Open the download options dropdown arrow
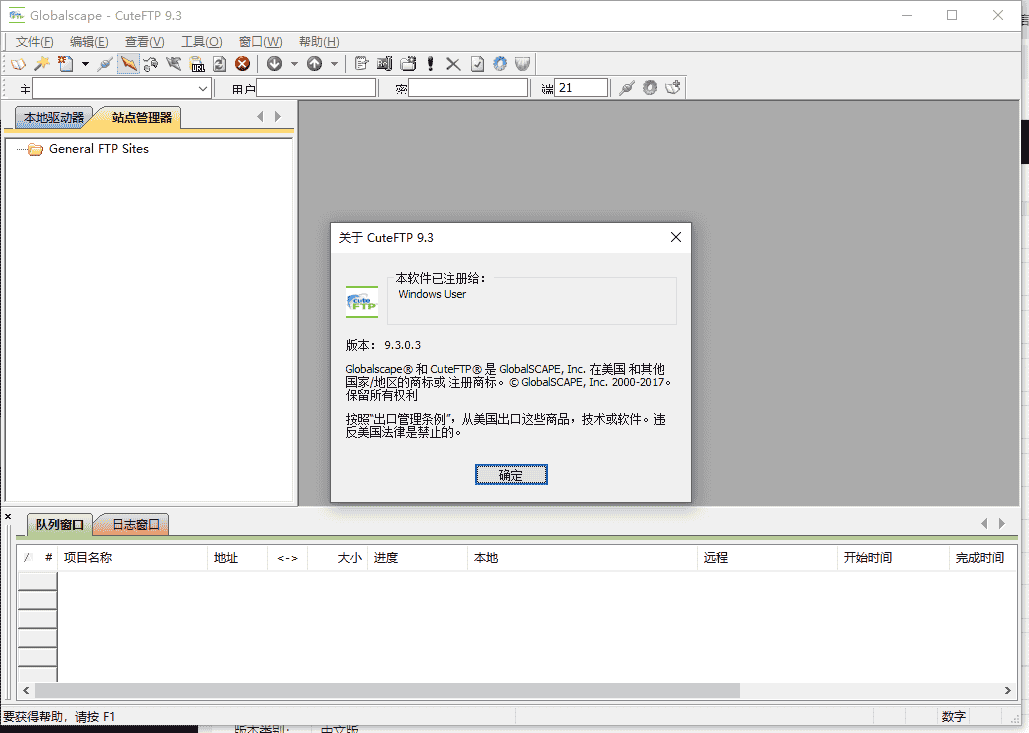Image resolution: width=1029 pixels, height=733 pixels. pos(294,63)
